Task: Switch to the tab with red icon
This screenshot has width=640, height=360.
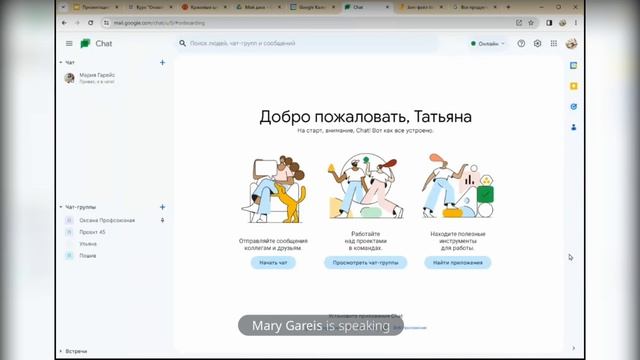Action: point(204,7)
